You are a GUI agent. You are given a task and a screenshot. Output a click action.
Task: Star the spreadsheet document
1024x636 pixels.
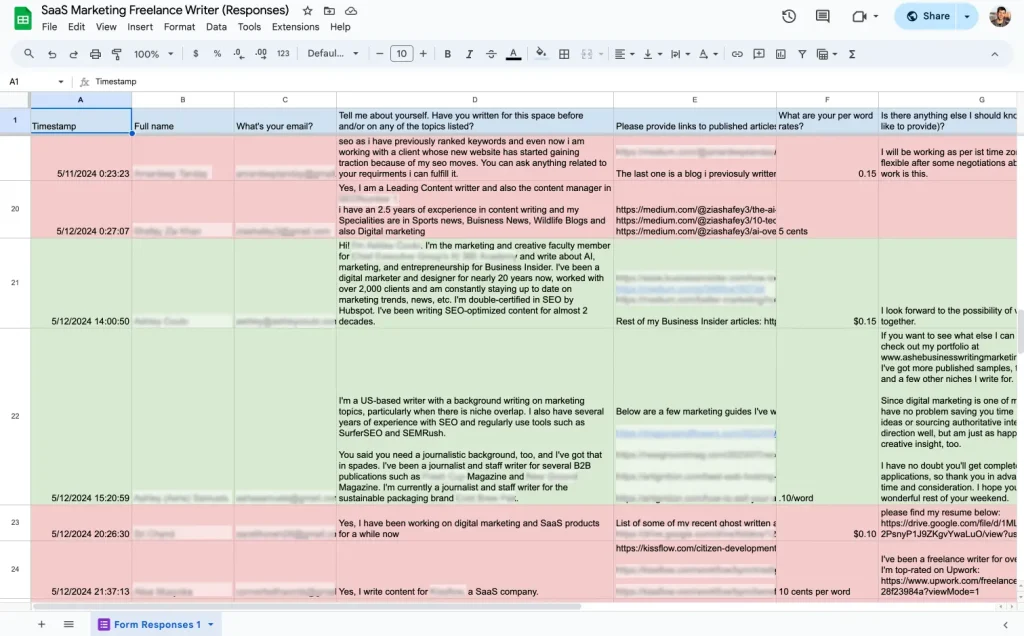pyautogui.click(x=308, y=10)
